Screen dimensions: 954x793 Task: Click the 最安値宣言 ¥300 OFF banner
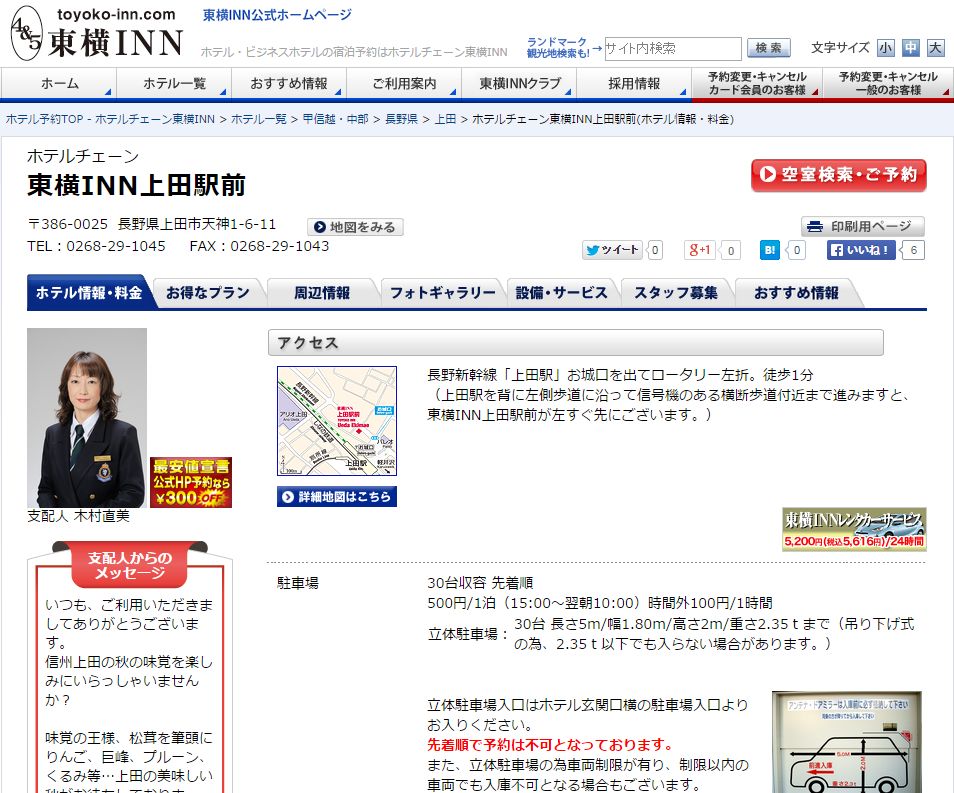pos(191,483)
